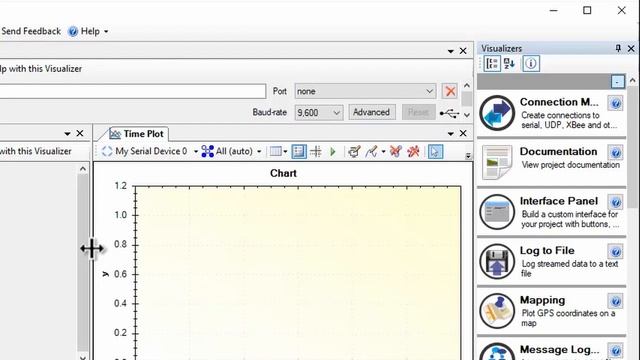Image resolution: width=640 pixels, height=360 pixels.
Task: Collapse the visualizer category with minus button
Action: tap(618, 82)
